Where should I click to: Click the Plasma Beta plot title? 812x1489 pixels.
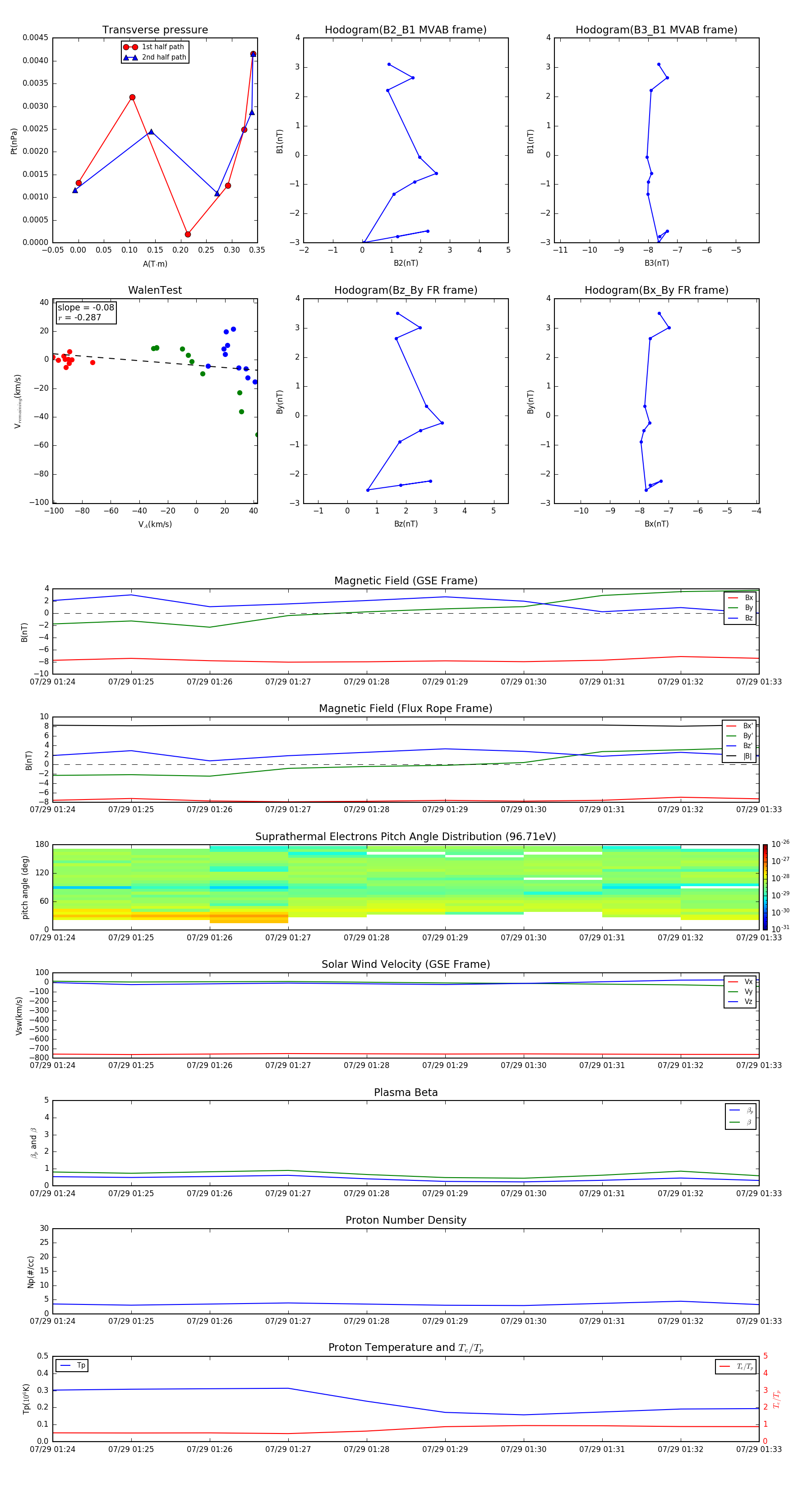406,1093
